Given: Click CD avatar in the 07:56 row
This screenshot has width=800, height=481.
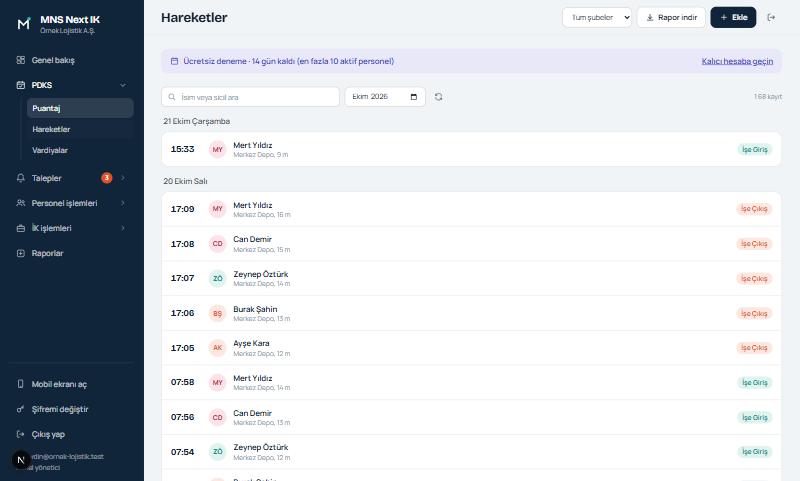Looking at the screenshot, I should pos(217,417).
